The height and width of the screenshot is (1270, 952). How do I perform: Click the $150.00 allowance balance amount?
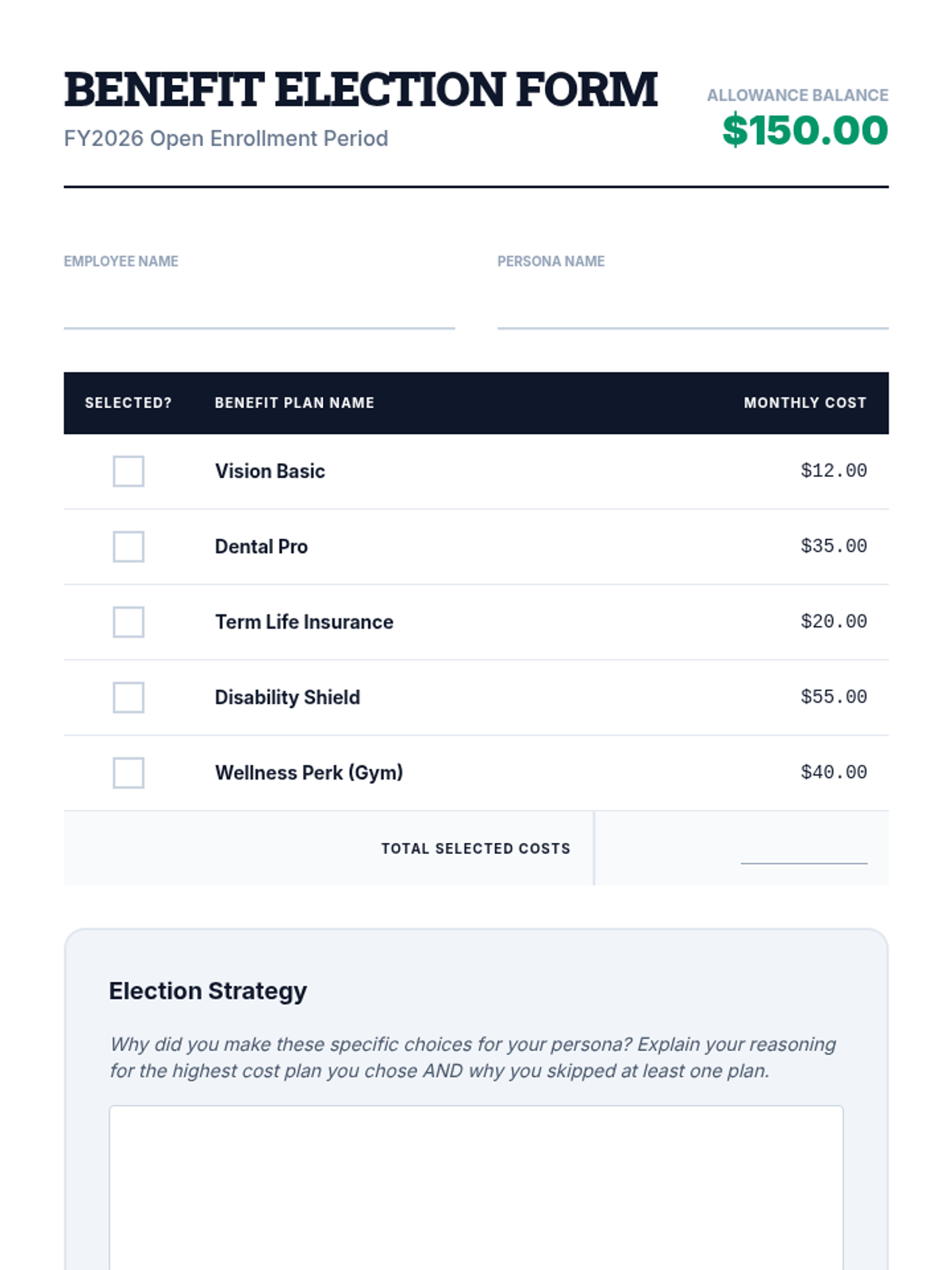click(805, 130)
